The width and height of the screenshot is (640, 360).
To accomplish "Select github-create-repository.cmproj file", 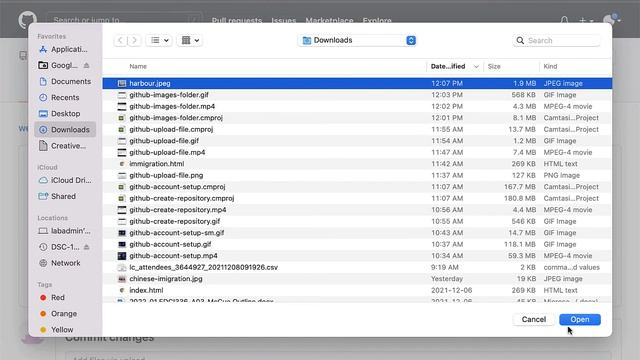I will [357, 198].
